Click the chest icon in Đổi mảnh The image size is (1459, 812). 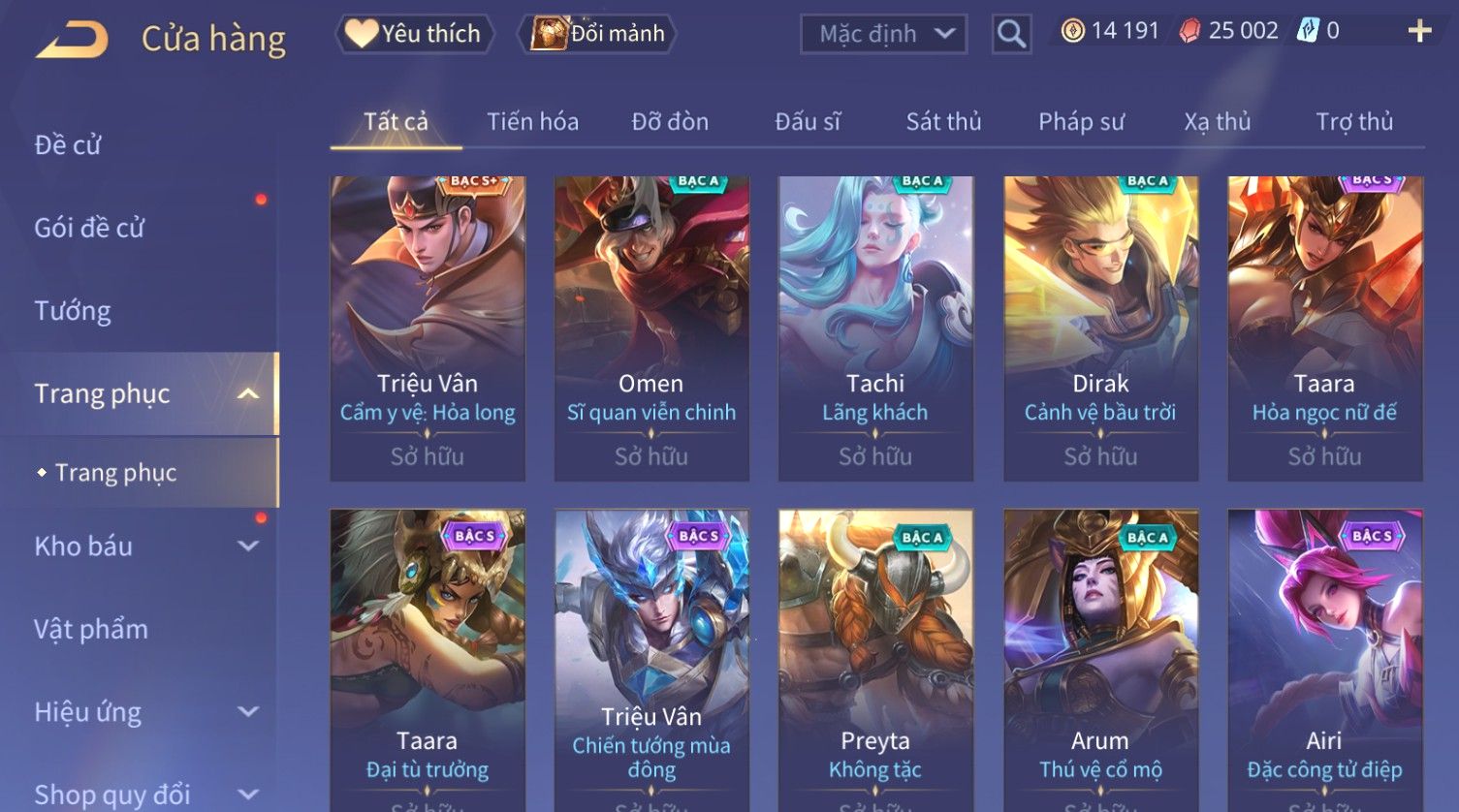coord(549,34)
